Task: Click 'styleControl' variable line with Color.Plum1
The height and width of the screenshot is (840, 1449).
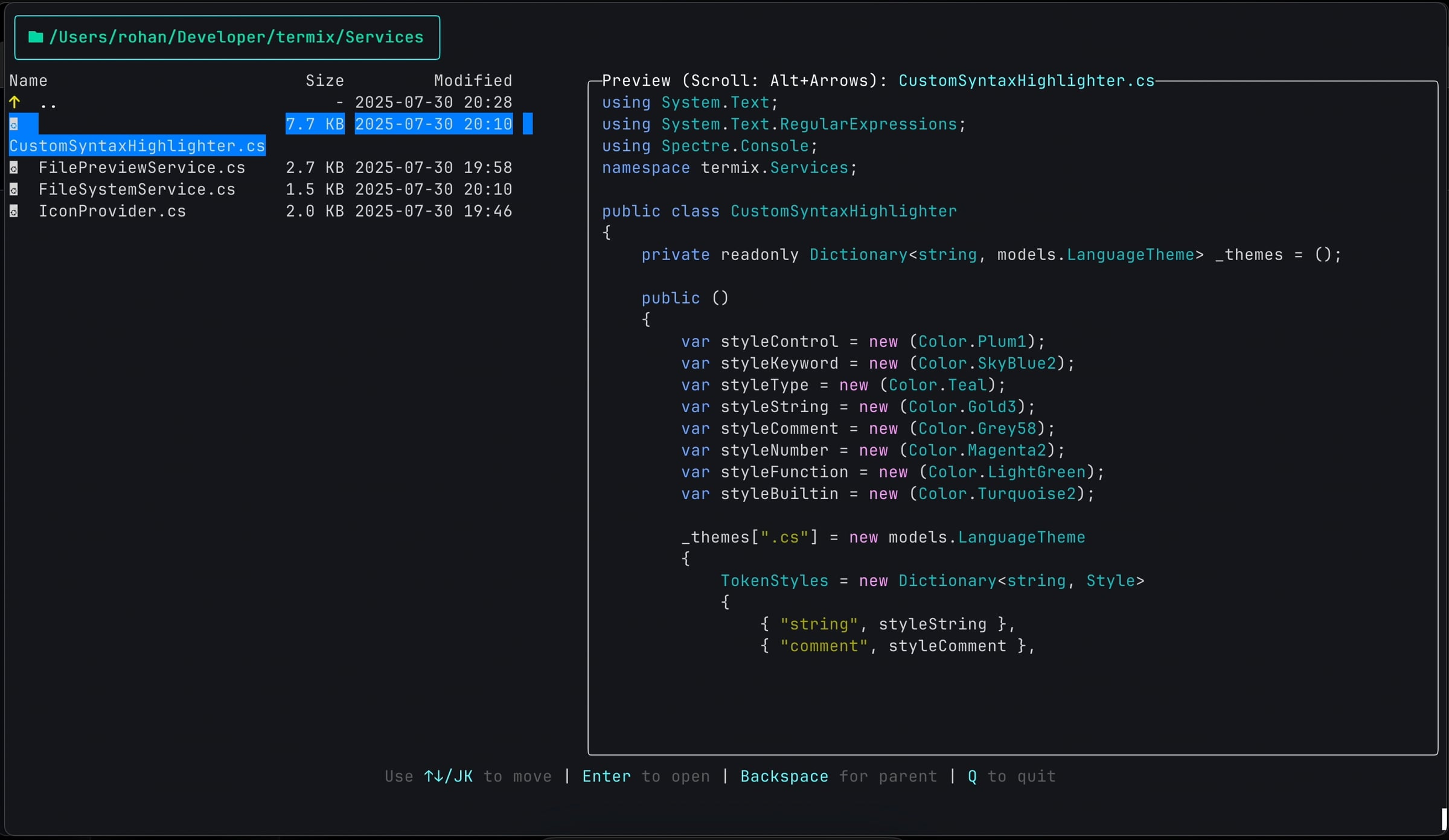Action: click(x=863, y=342)
